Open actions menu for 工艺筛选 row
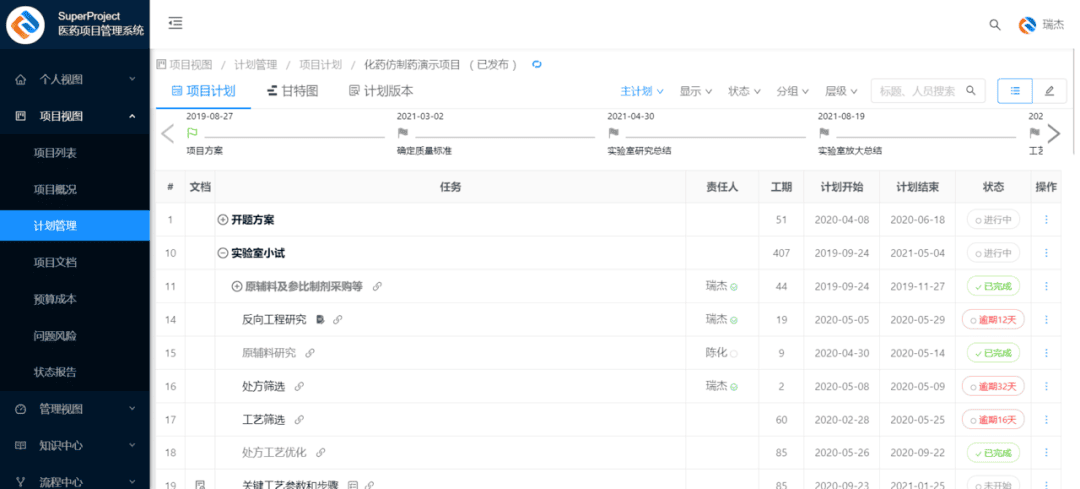 tap(1046, 419)
